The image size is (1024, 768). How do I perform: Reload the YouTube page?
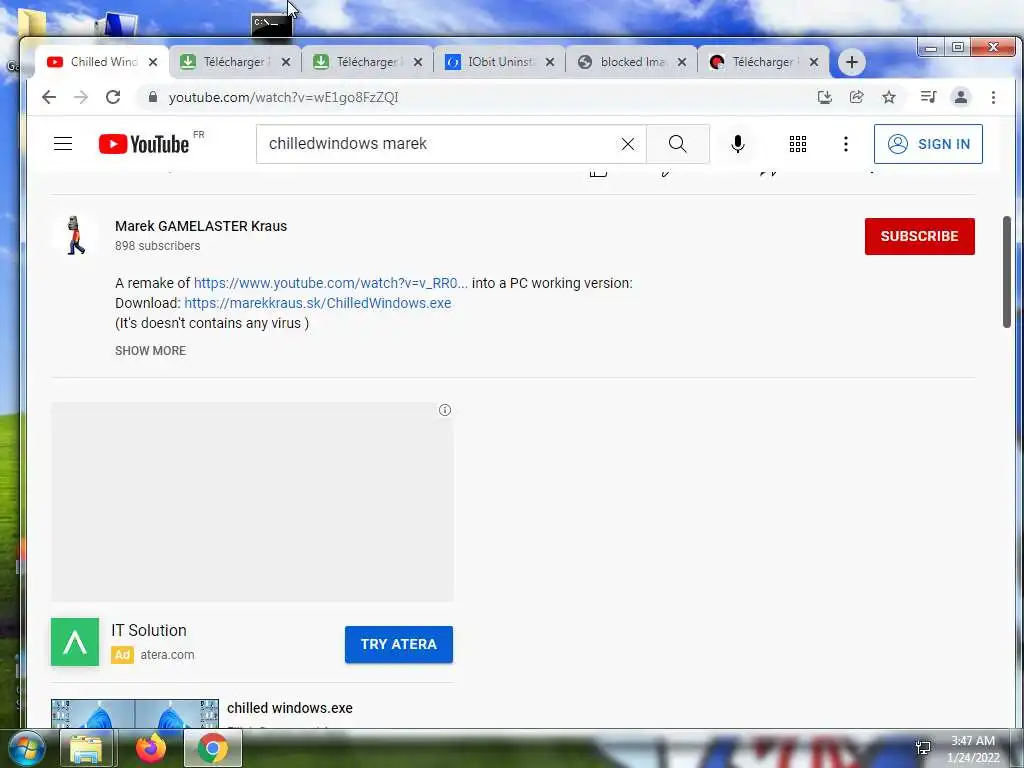113,97
